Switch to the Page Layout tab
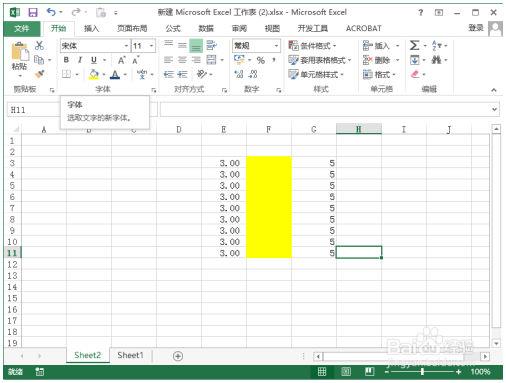The width and height of the screenshot is (506, 383). click(132, 29)
